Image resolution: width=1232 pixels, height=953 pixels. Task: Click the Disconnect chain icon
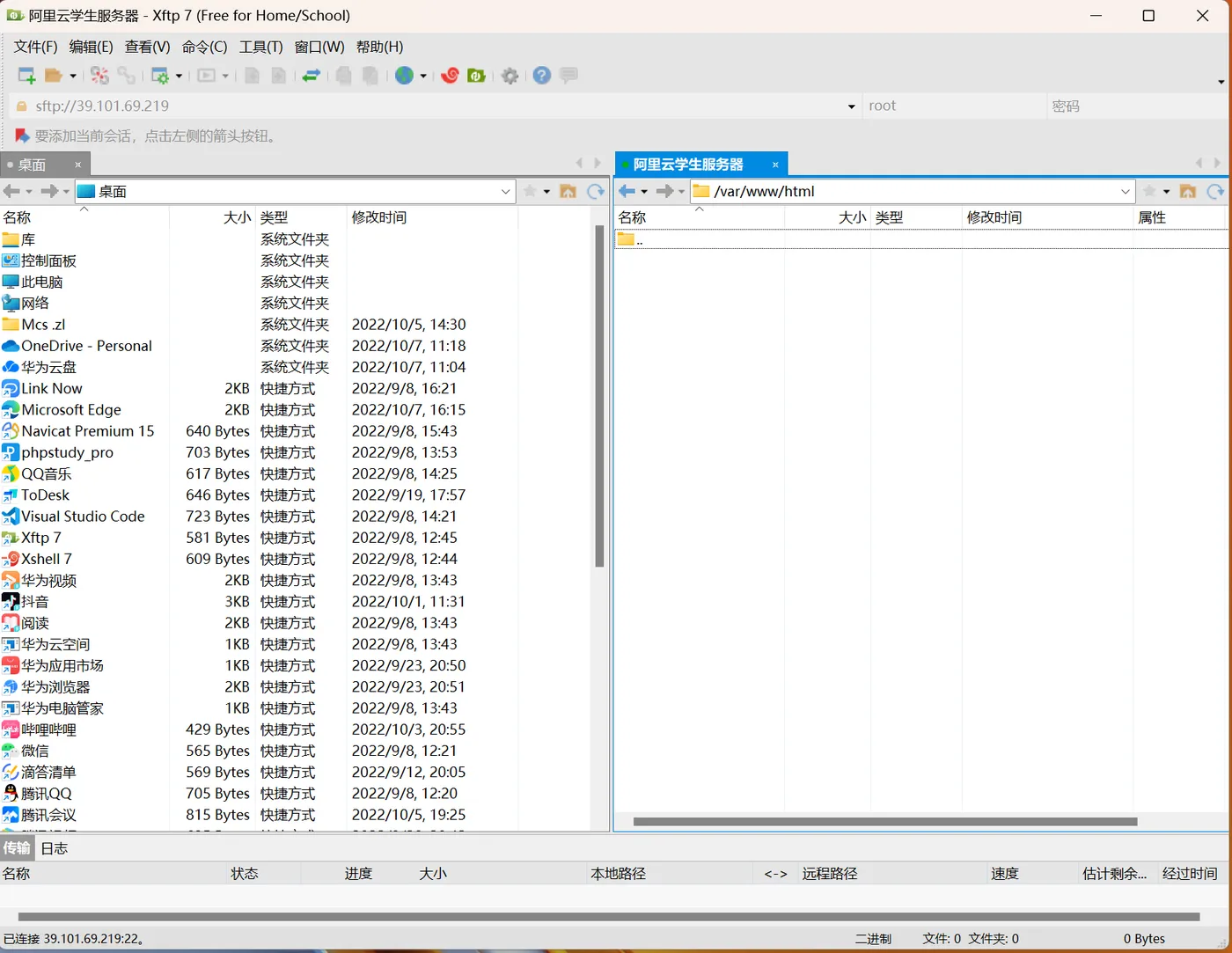click(x=127, y=76)
